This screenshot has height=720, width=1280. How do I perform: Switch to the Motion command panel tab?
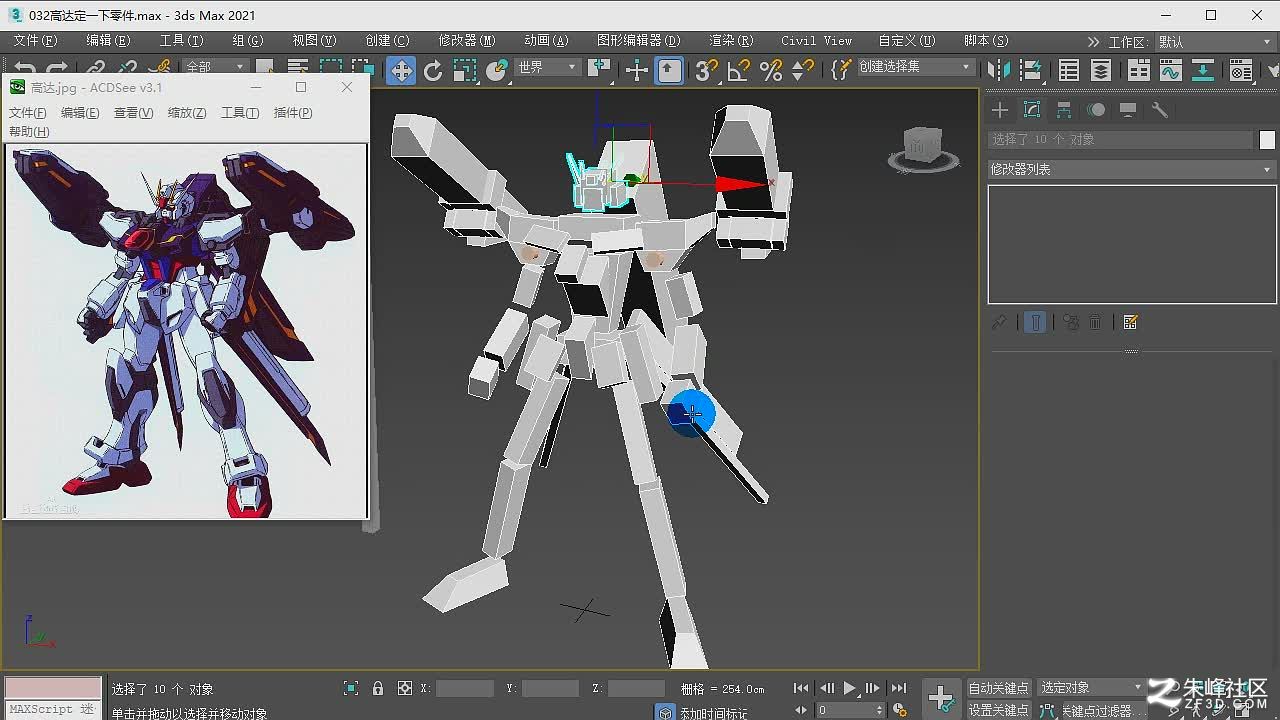tap(1097, 110)
